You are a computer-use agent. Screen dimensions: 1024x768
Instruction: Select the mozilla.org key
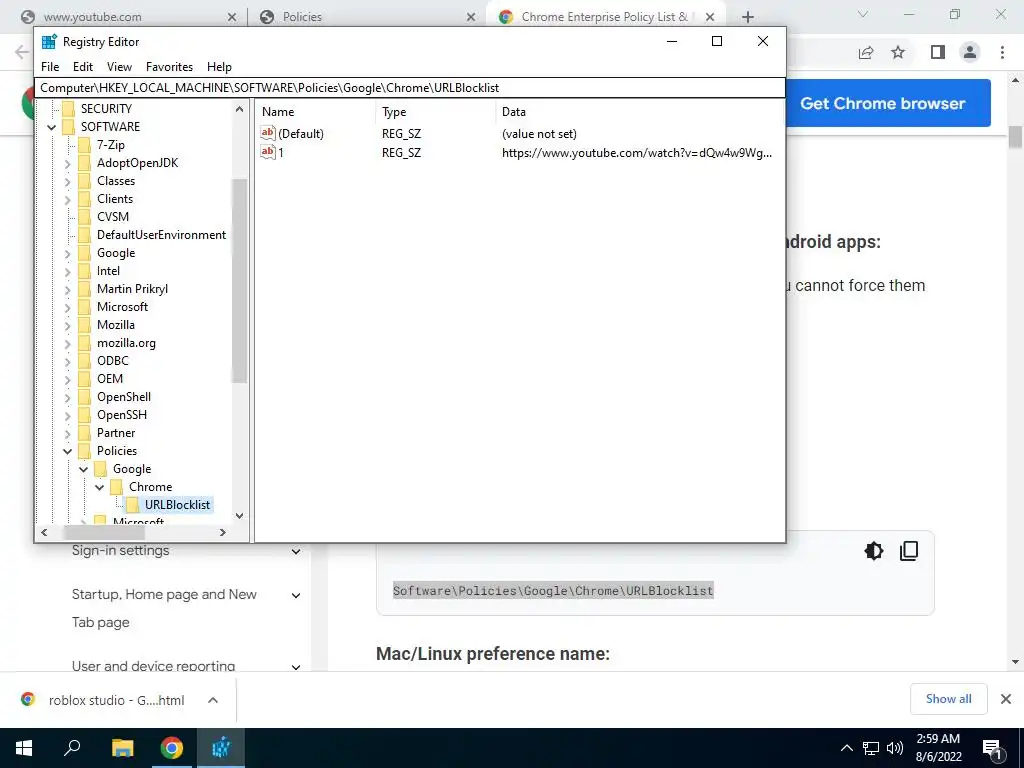[x=126, y=343]
